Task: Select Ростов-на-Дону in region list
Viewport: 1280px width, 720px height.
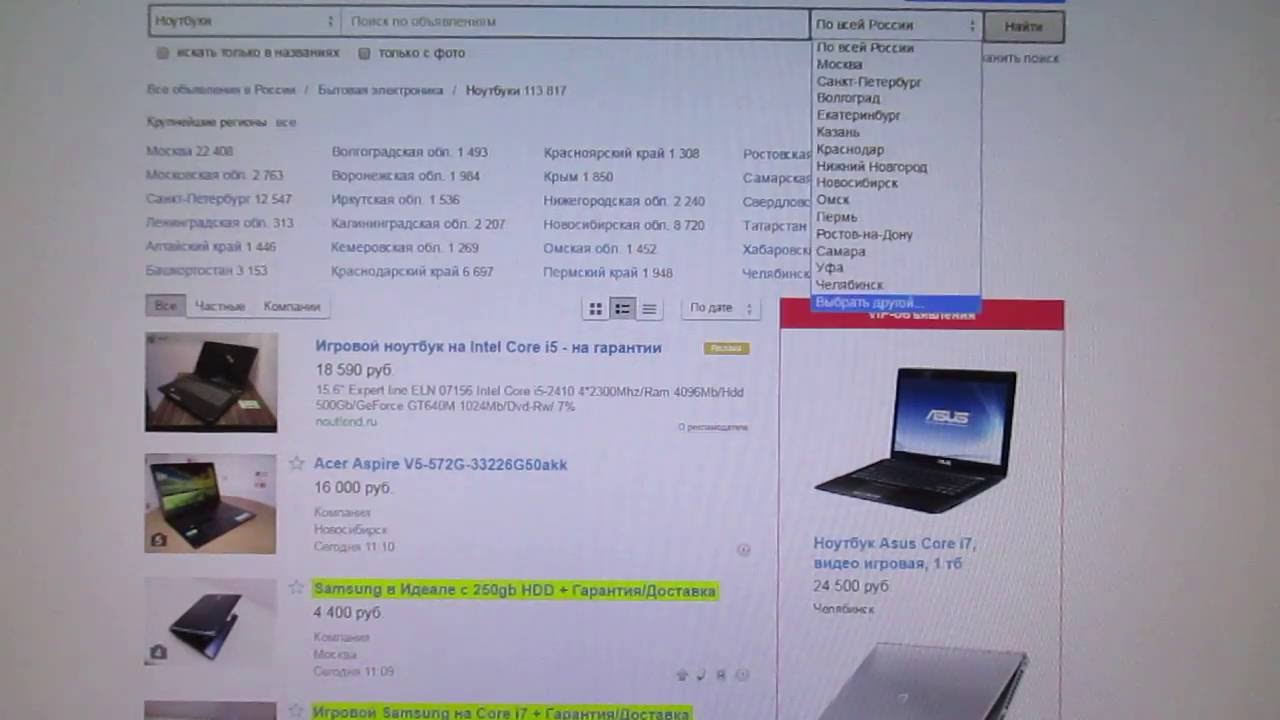Action: point(864,234)
